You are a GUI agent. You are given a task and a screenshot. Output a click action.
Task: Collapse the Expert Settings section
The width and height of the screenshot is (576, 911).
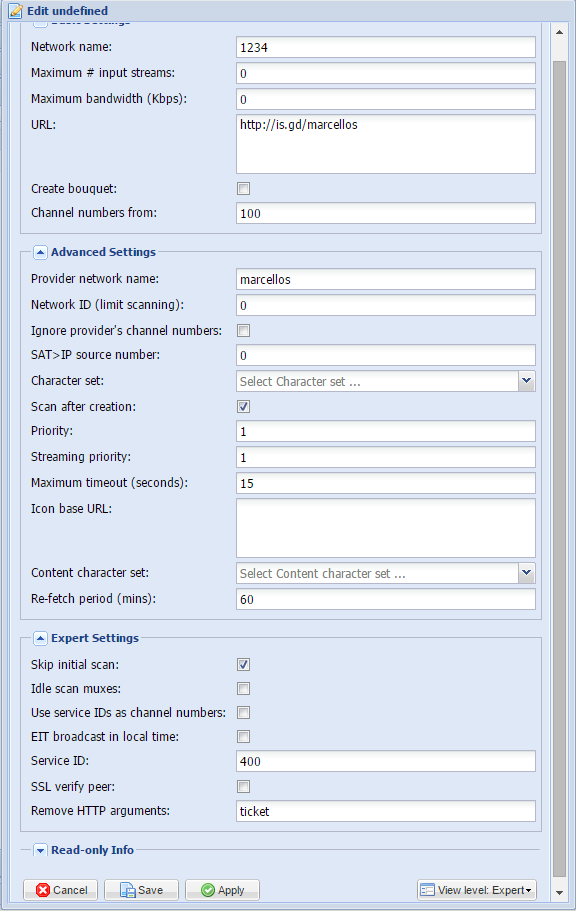[40, 638]
